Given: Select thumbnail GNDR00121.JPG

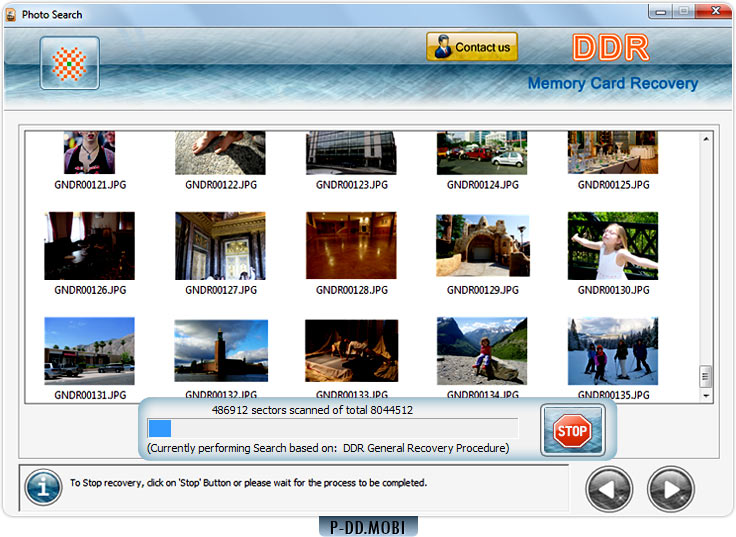Looking at the screenshot, I should pos(89,153).
